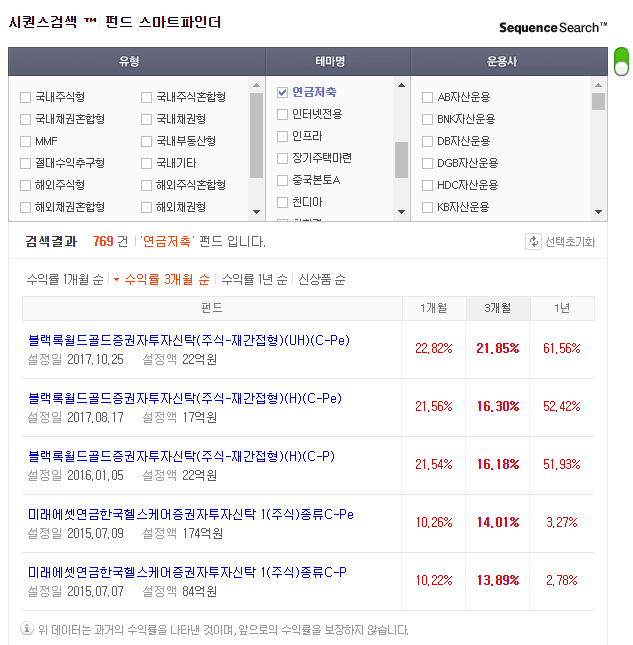Image resolution: width=633 pixels, height=645 pixels.
Task: Click the 운용사 list scrollbar thumb
Action: (x=598, y=102)
